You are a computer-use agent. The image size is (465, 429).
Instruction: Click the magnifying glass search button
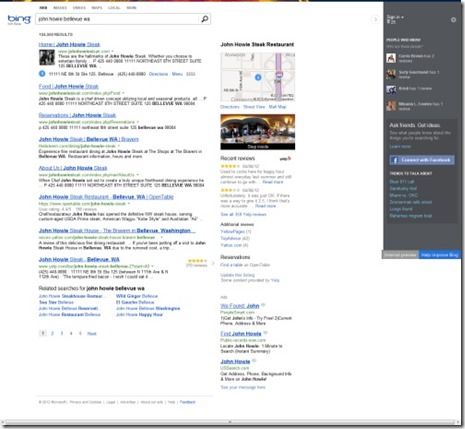[x=205, y=19]
